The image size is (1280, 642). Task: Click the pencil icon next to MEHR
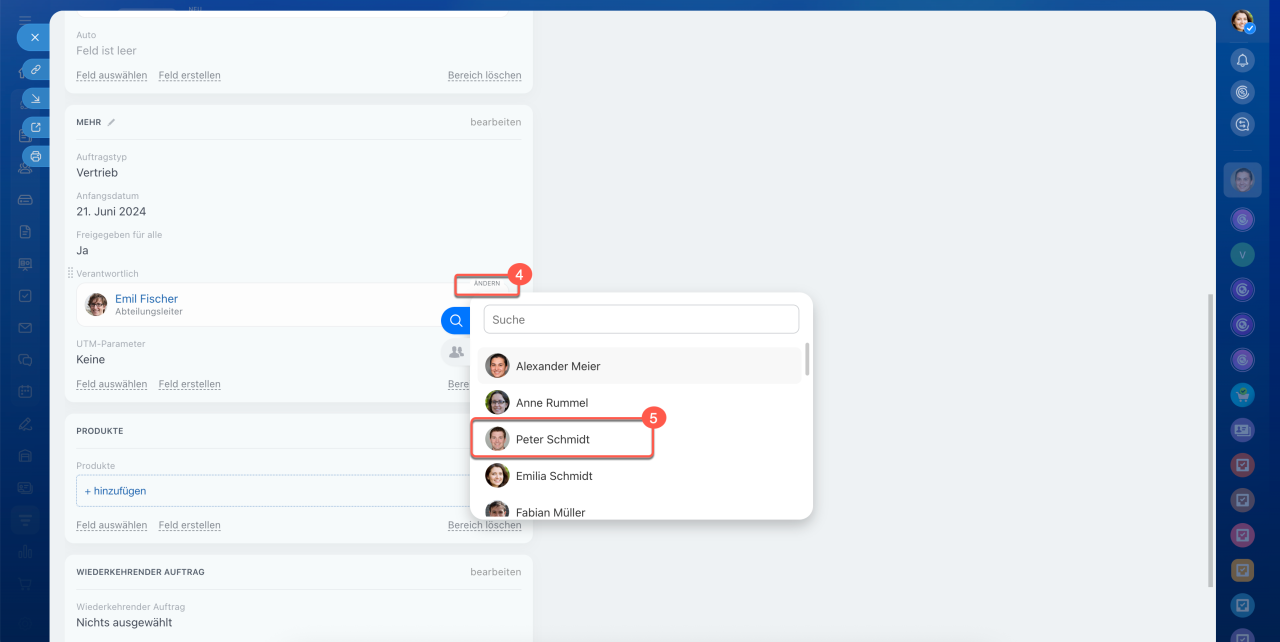coord(112,122)
